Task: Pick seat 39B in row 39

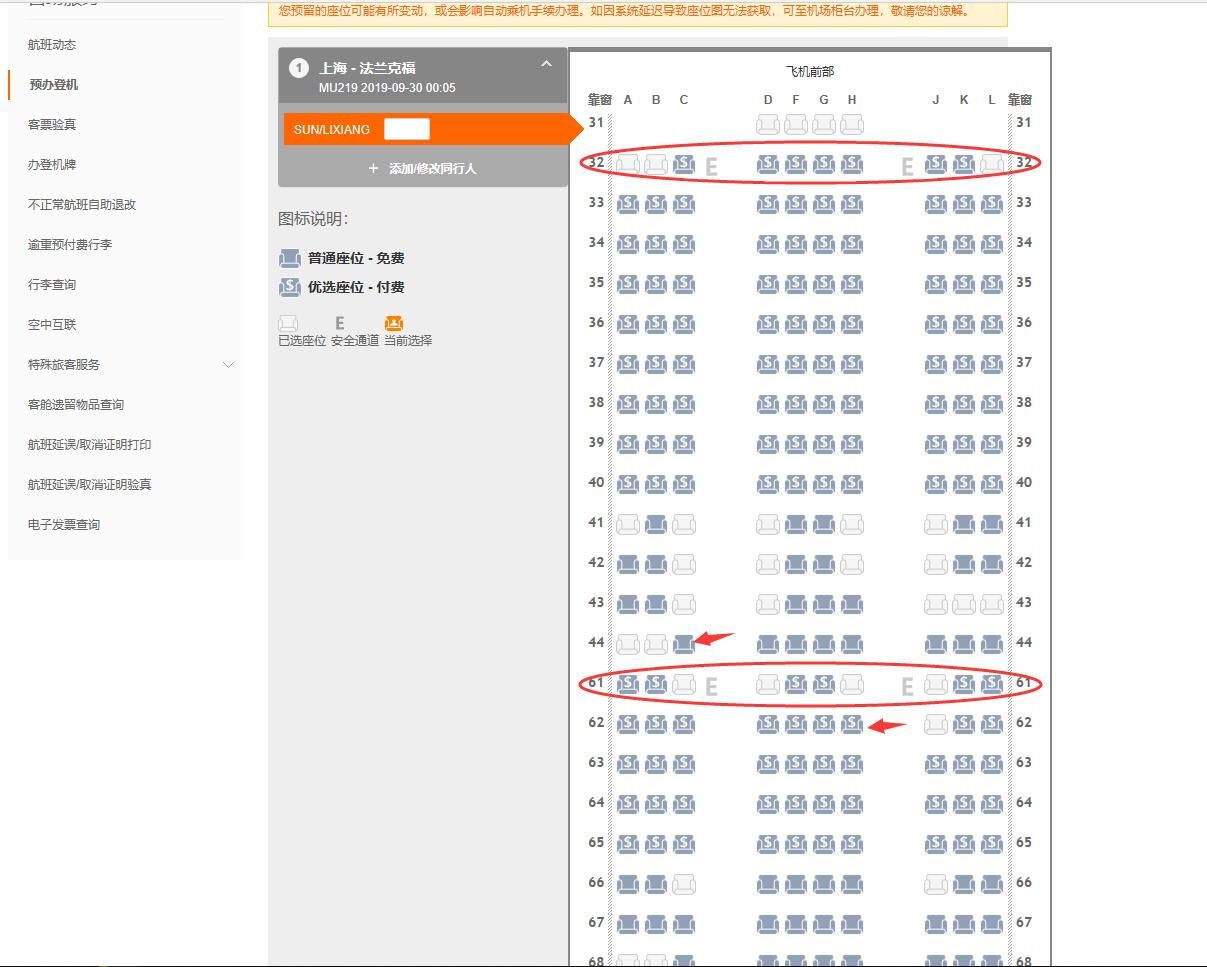Action: coord(656,444)
